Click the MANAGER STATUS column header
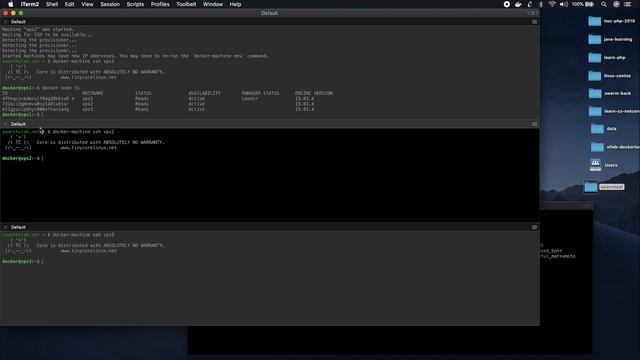 coord(260,93)
